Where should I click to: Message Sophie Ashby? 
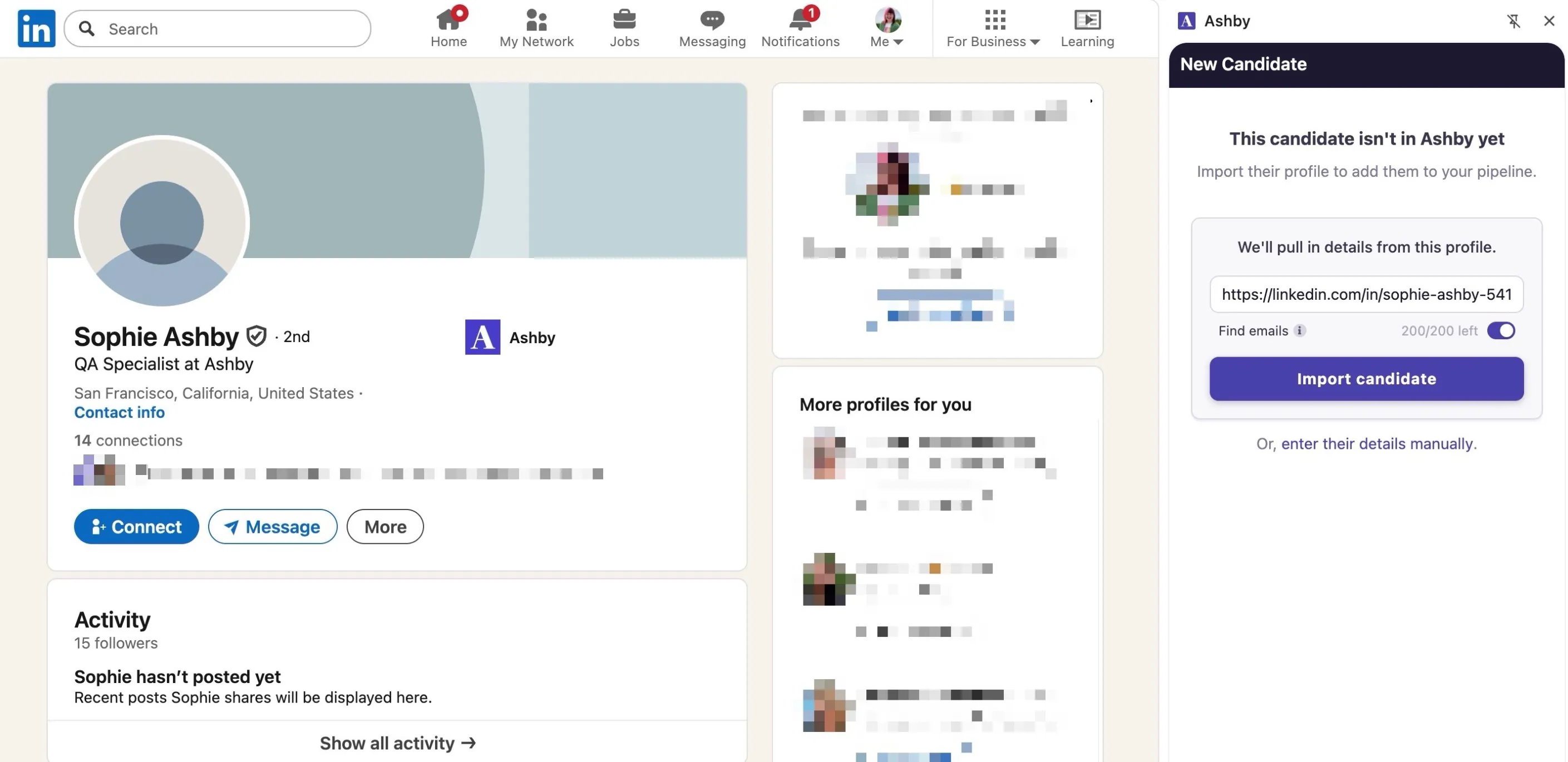coord(272,527)
